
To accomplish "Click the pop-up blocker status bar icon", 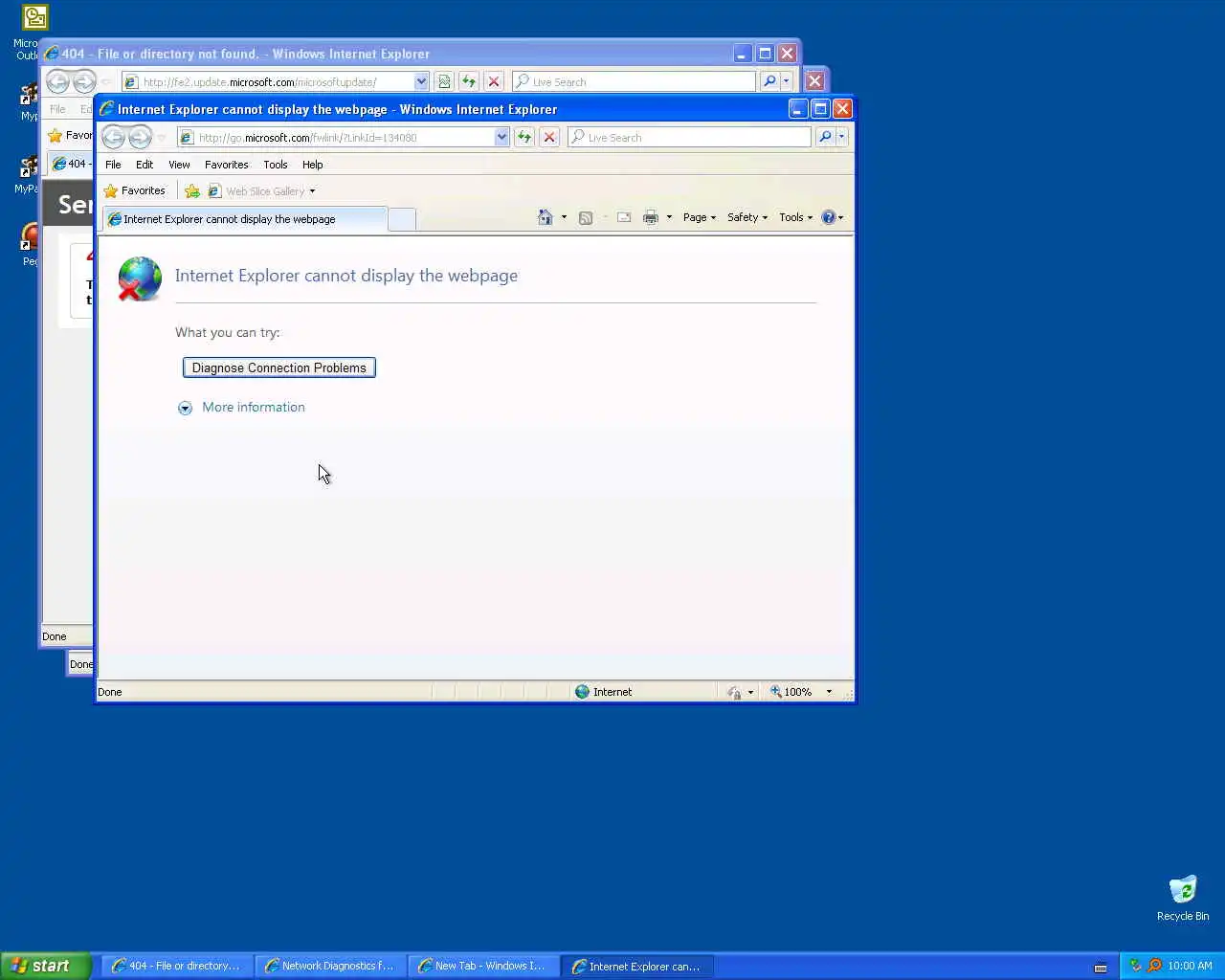I will click(x=734, y=692).
